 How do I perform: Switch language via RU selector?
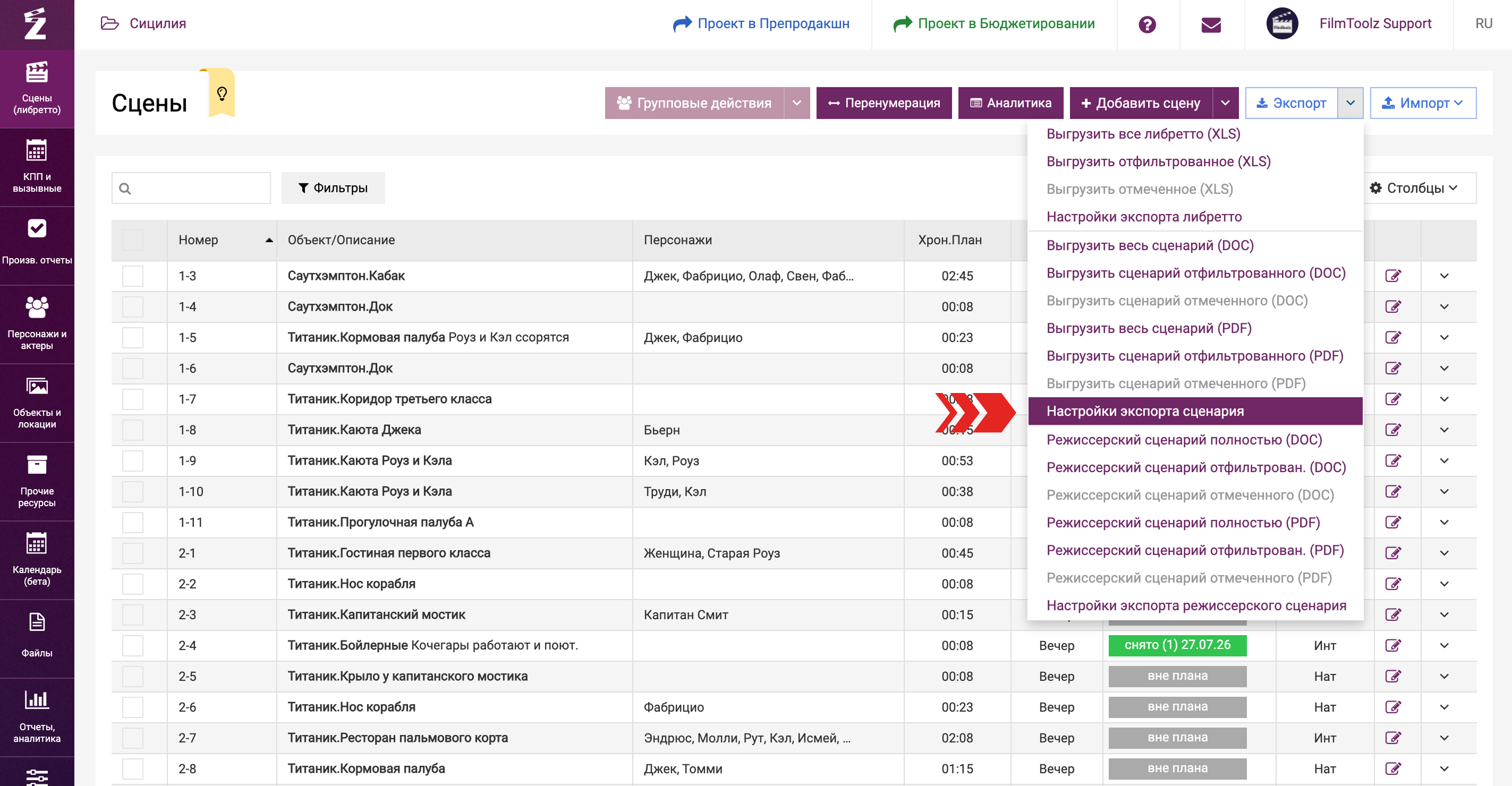point(1484,23)
